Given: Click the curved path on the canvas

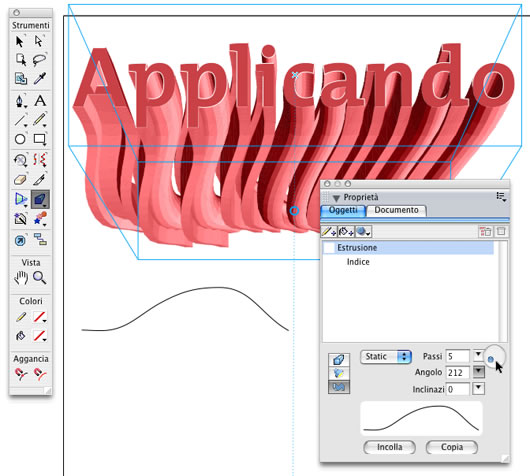Looking at the screenshot, I should [184, 295].
